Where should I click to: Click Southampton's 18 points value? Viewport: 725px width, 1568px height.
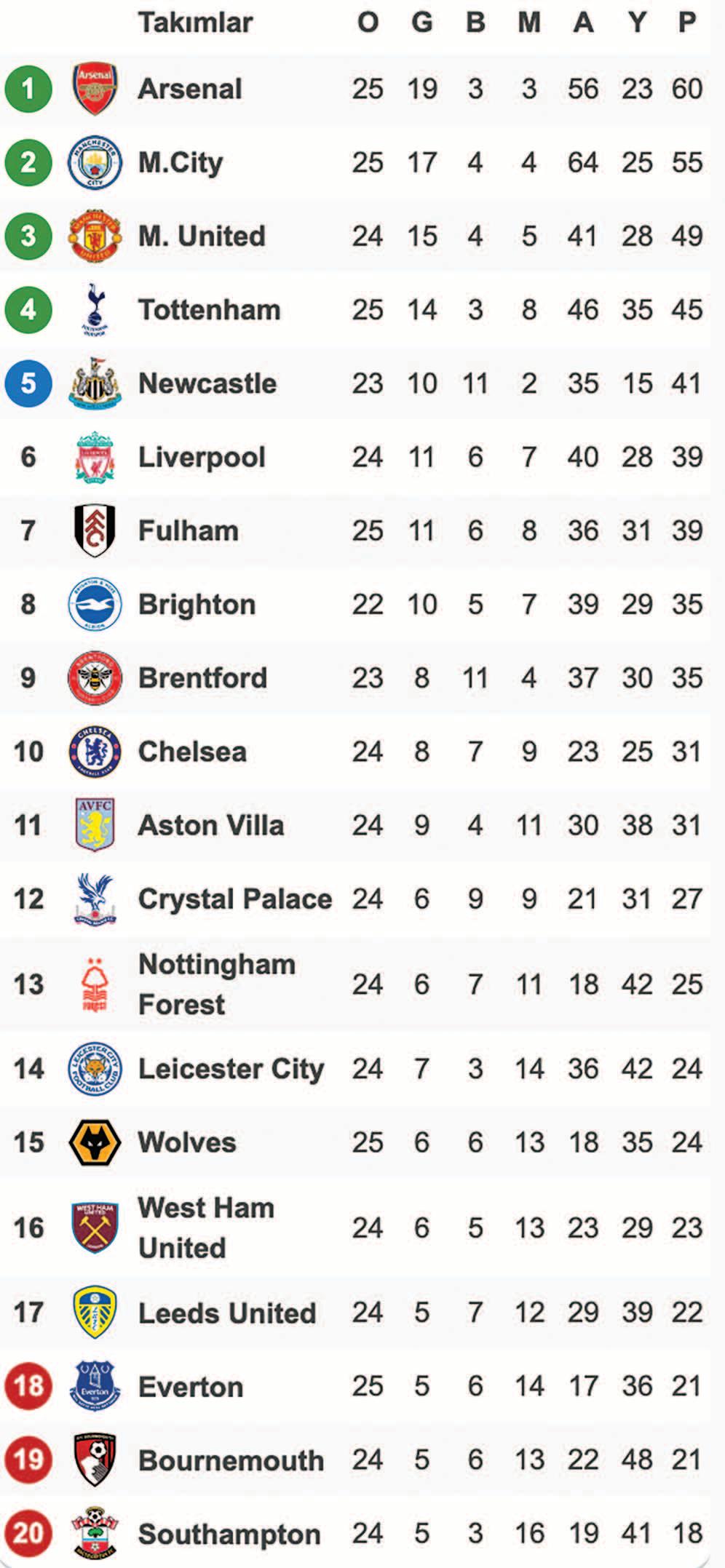click(686, 1534)
